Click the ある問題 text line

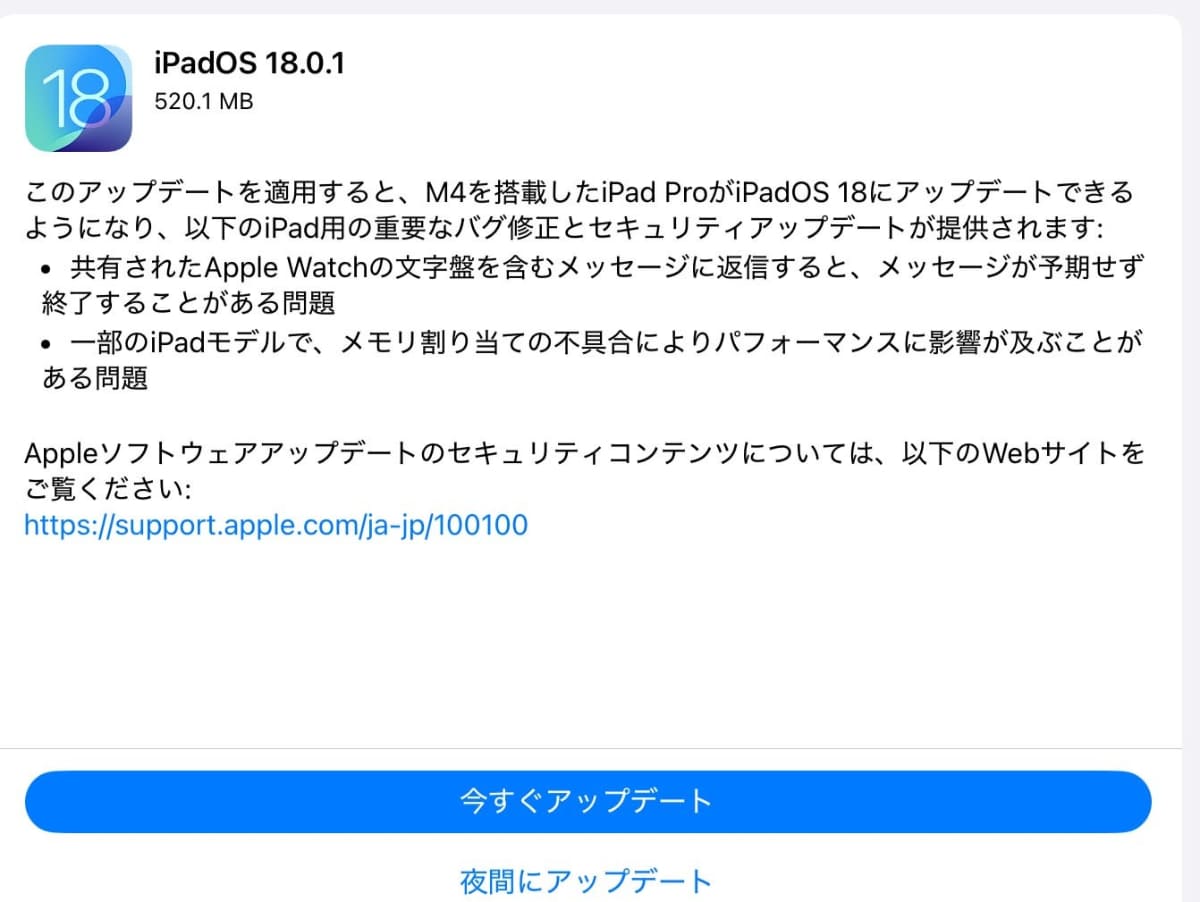coord(95,379)
